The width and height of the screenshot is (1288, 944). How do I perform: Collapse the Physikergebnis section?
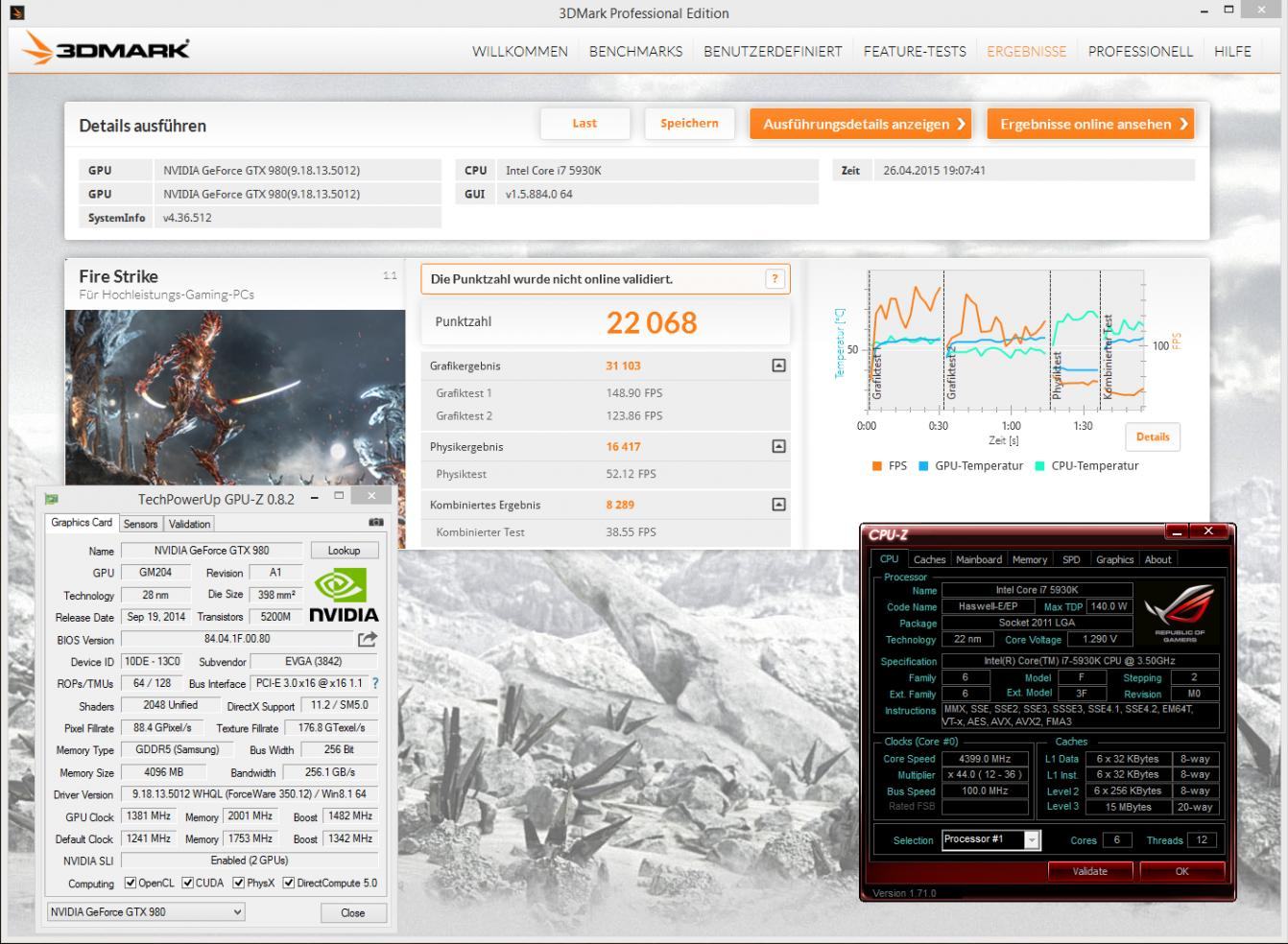coord(778,446)
